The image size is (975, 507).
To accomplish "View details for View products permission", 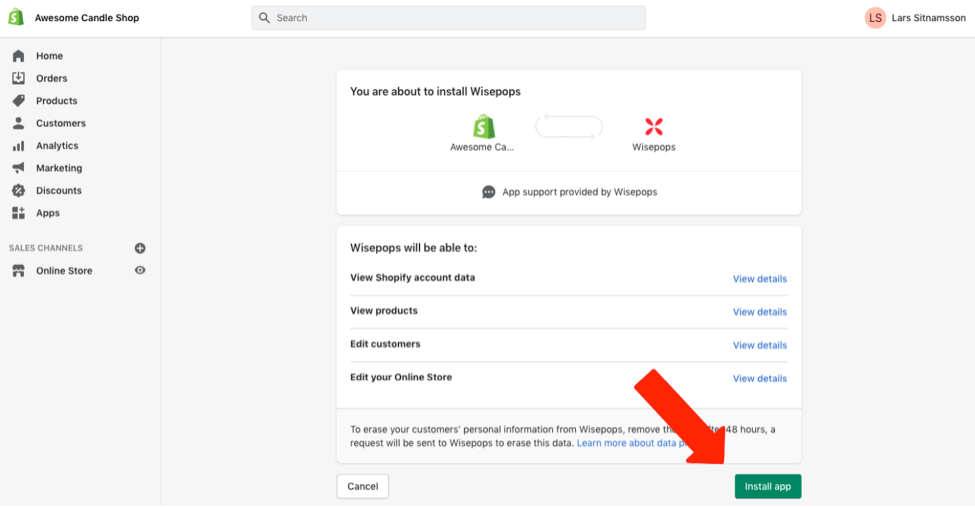I will pos(759,312).
